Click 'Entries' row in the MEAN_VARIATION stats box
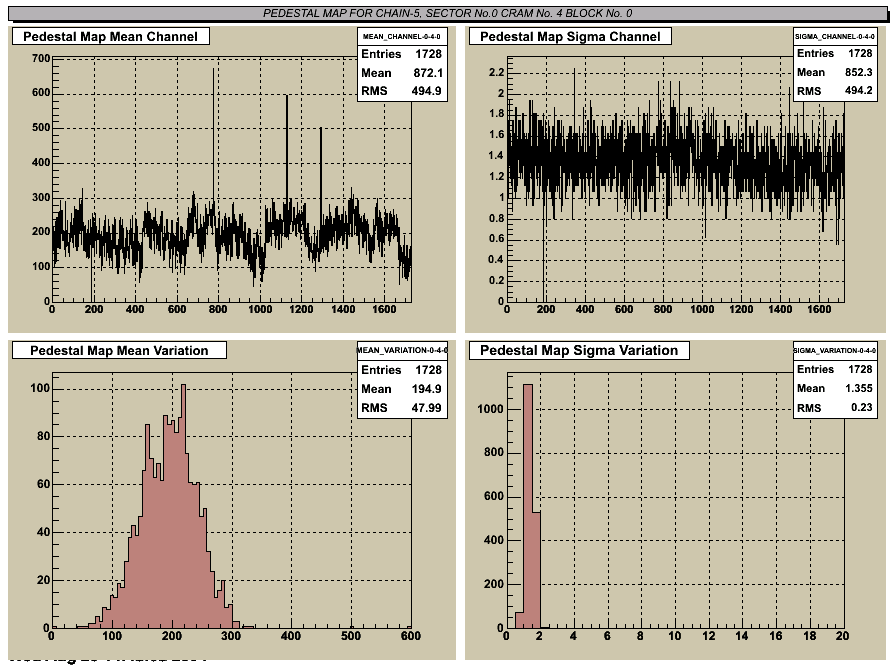This screenshot has width=896, height=668. point(401,370)
